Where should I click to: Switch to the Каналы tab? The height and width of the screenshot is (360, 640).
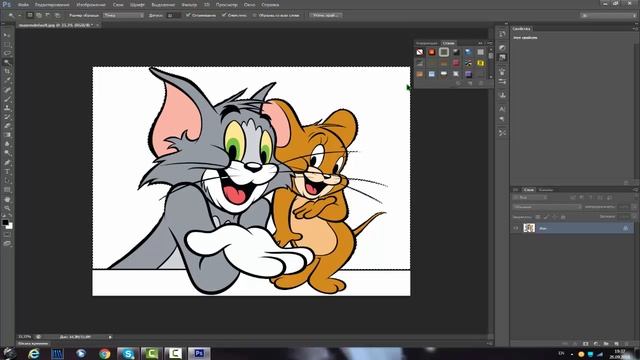coord(546,190)
